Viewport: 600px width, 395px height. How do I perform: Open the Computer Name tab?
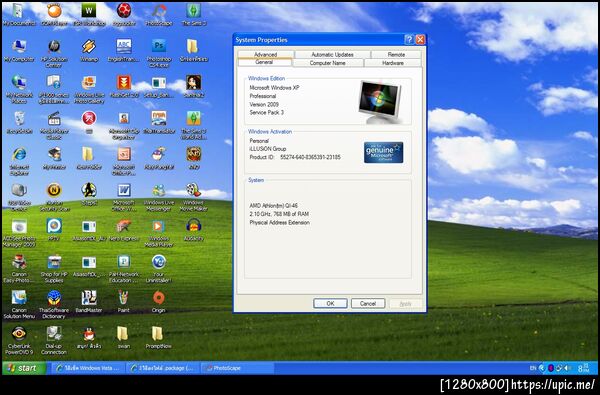(x=328, y=63)
